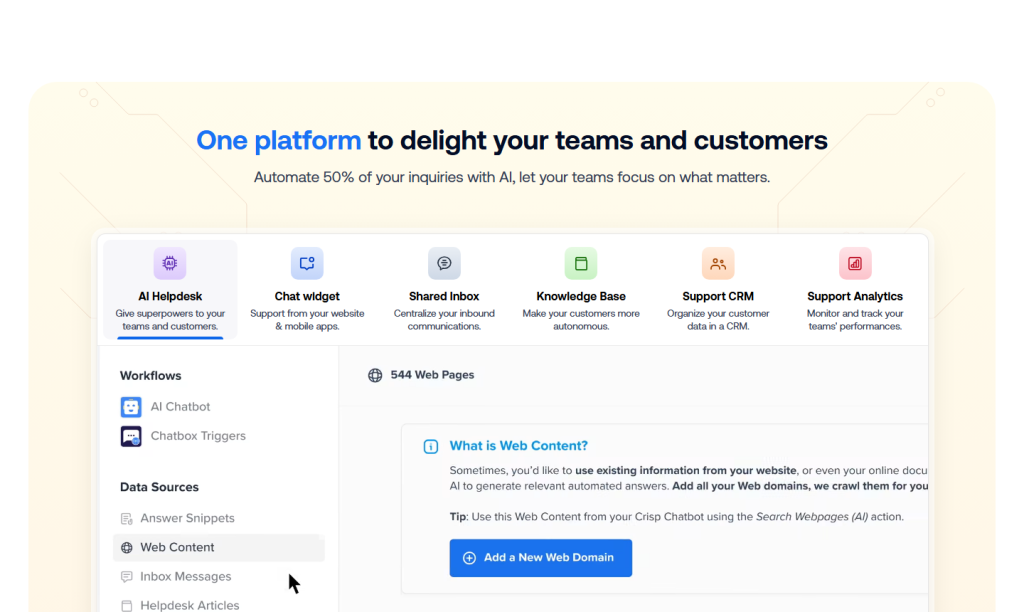
Task: Click the Support CRM people icon
Action: coord(718,263)
